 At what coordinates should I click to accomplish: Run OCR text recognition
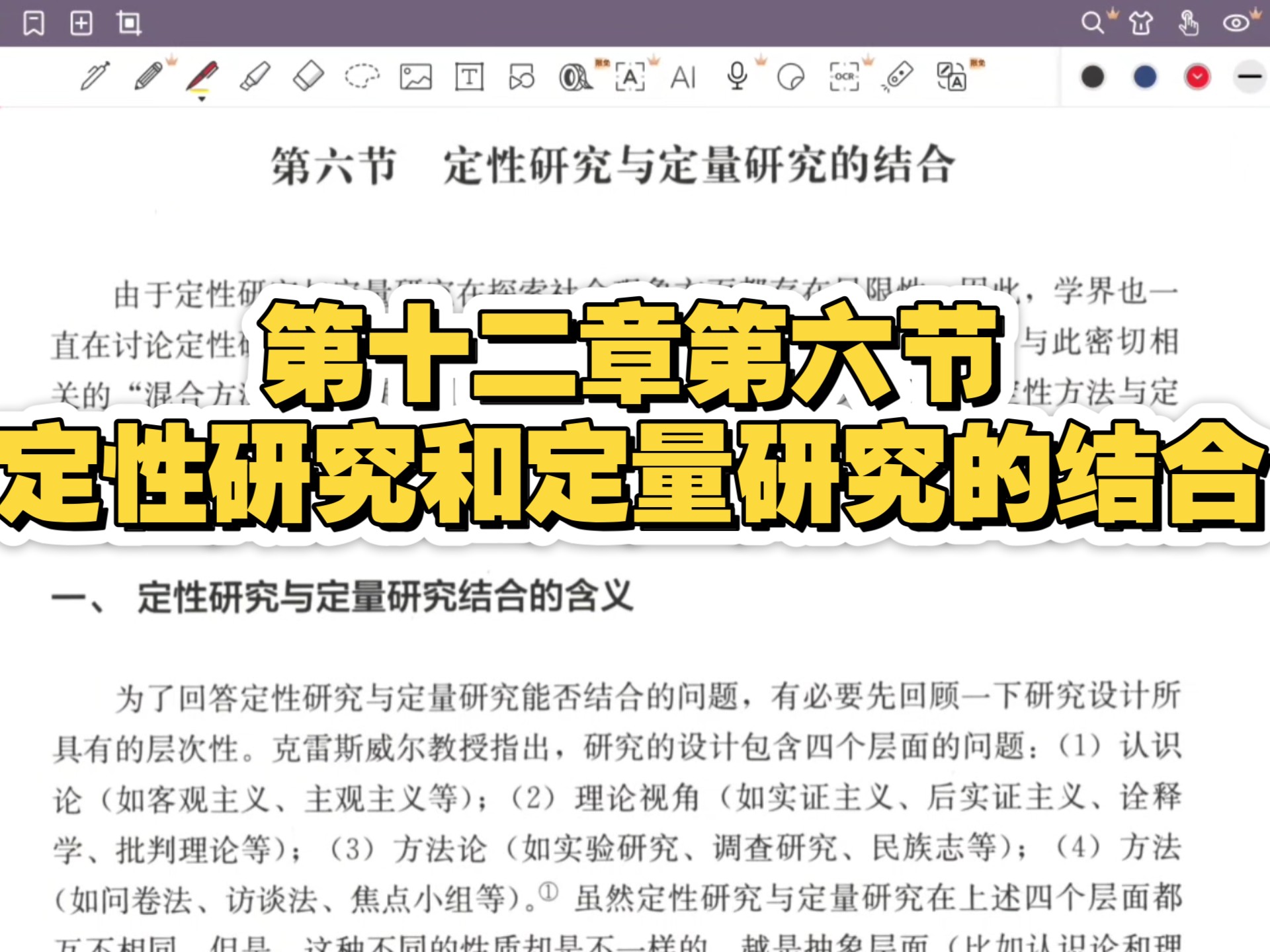pos(844,77)
